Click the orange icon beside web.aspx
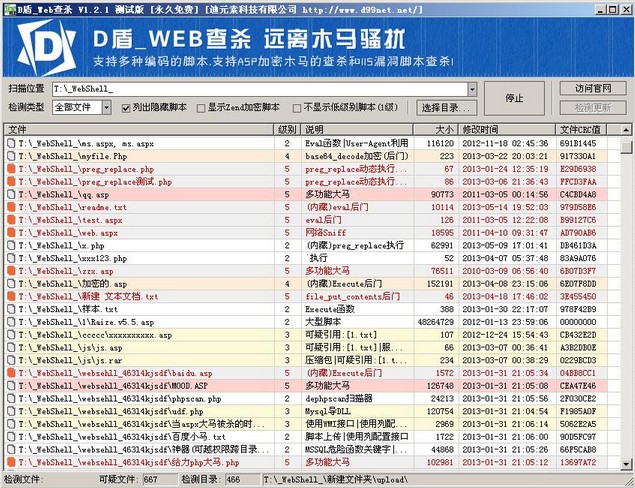This screenshot has width=635, height=488. pyautogui.click(x=12, y=232)
